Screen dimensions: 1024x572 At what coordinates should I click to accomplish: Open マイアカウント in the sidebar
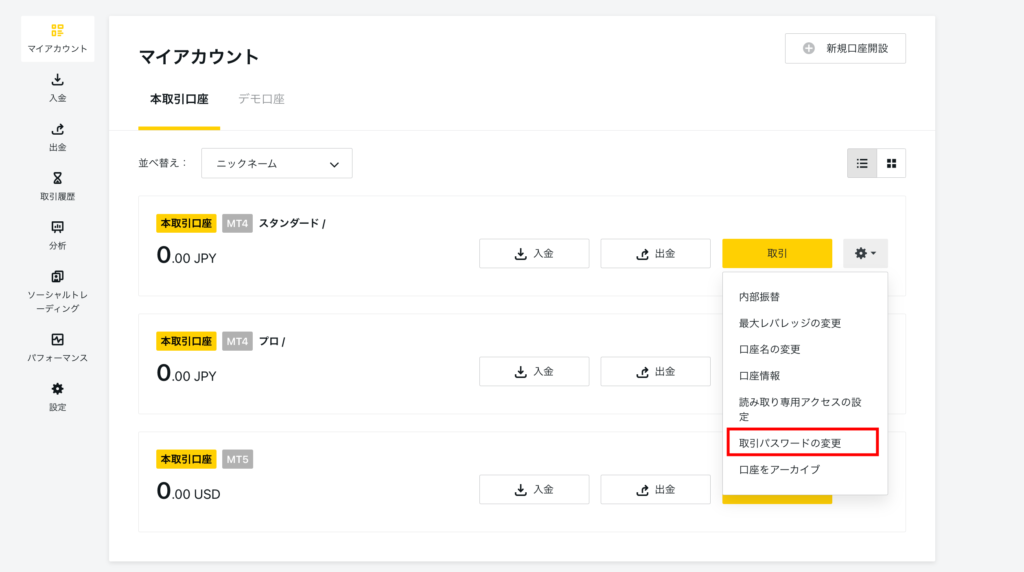pos(57,39)
